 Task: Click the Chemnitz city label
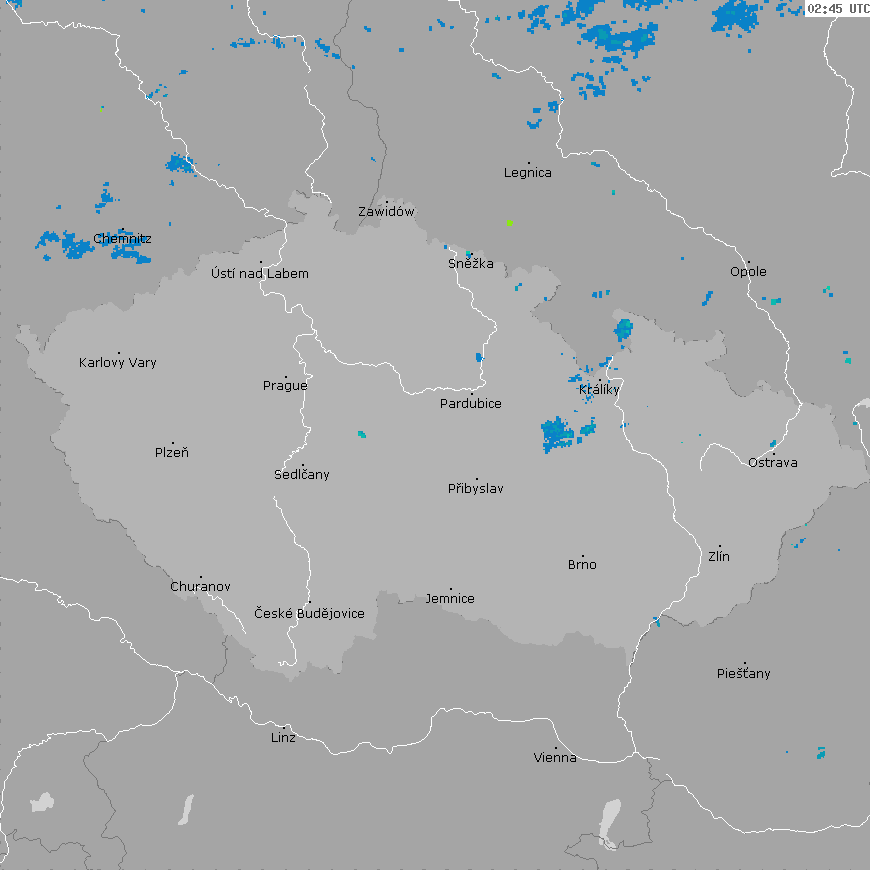tap(122, 239)
